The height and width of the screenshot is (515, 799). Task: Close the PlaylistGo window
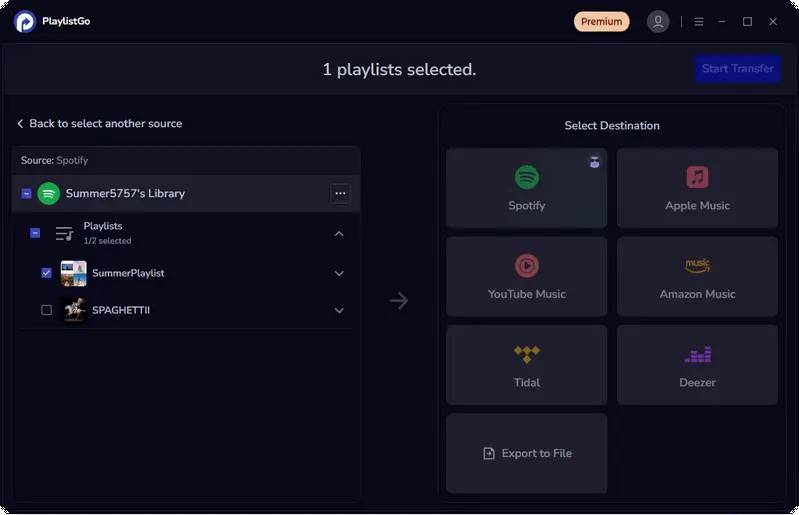coord(773,21)
